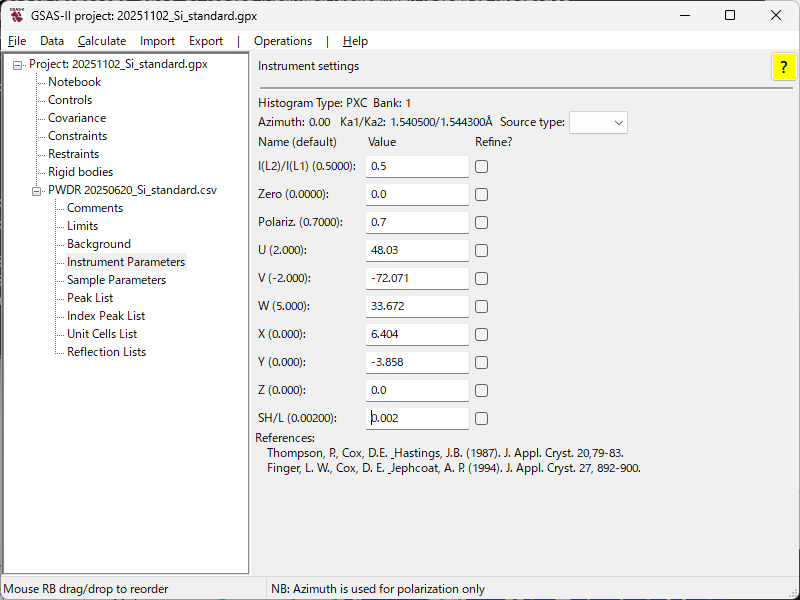The image size is (800, 600).
Task: Click the W value input field
Action: [x=417, y=306]
